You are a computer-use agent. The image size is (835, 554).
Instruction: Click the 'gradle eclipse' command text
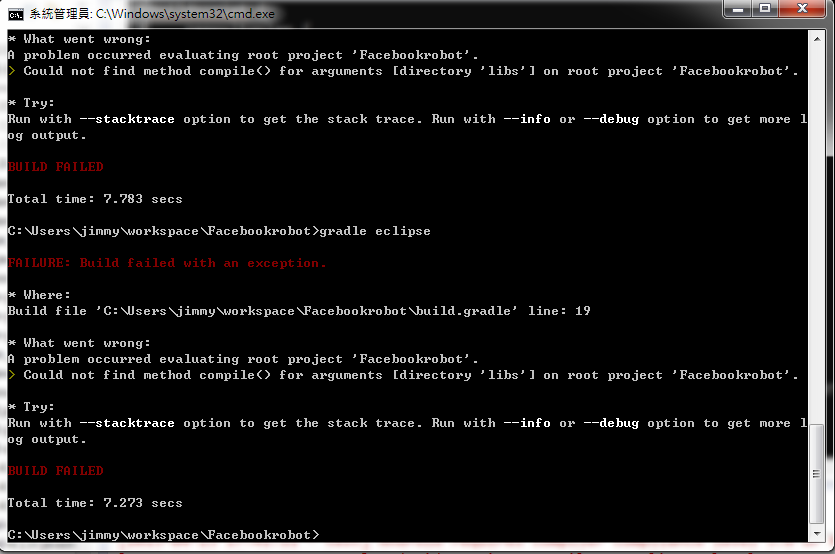(375, 231)
